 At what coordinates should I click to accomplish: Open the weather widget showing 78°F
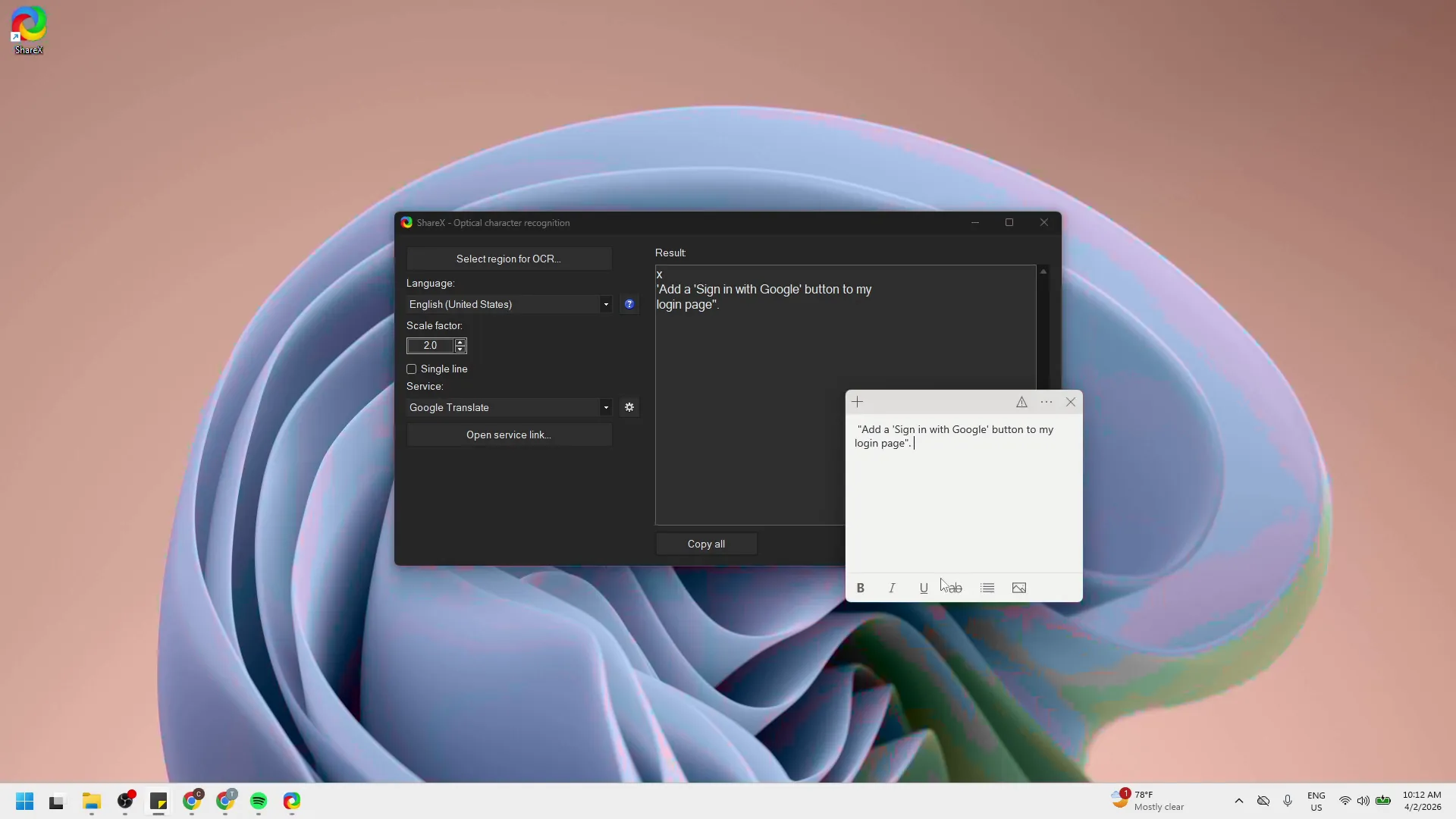click(x=1148, y=801)
